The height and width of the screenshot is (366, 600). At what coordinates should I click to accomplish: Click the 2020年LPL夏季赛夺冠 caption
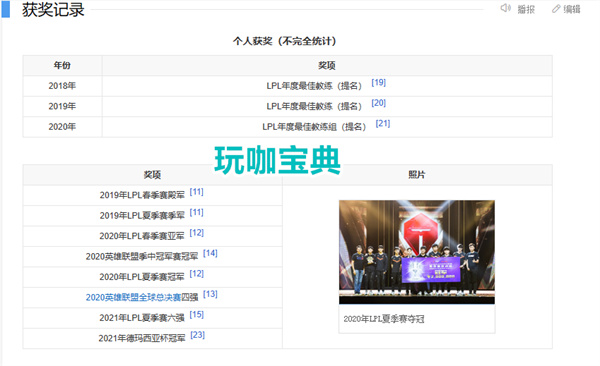click(384, 319)
